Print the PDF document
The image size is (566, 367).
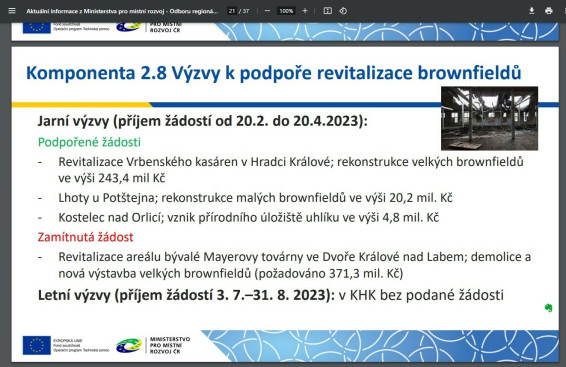click(549, 11)
